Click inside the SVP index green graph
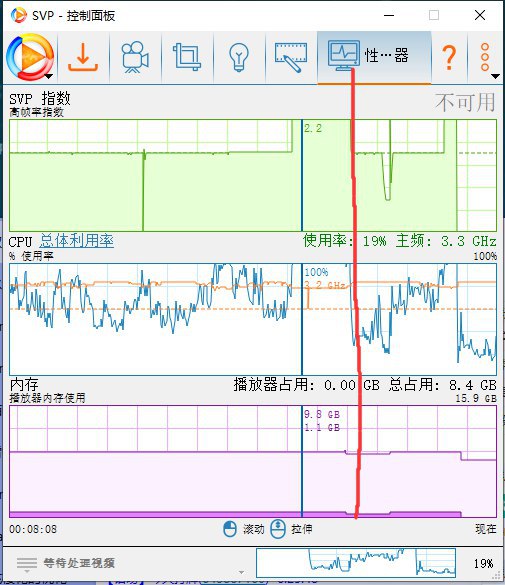This screenshot has width=505, height=585. click(x=253, y=175)
